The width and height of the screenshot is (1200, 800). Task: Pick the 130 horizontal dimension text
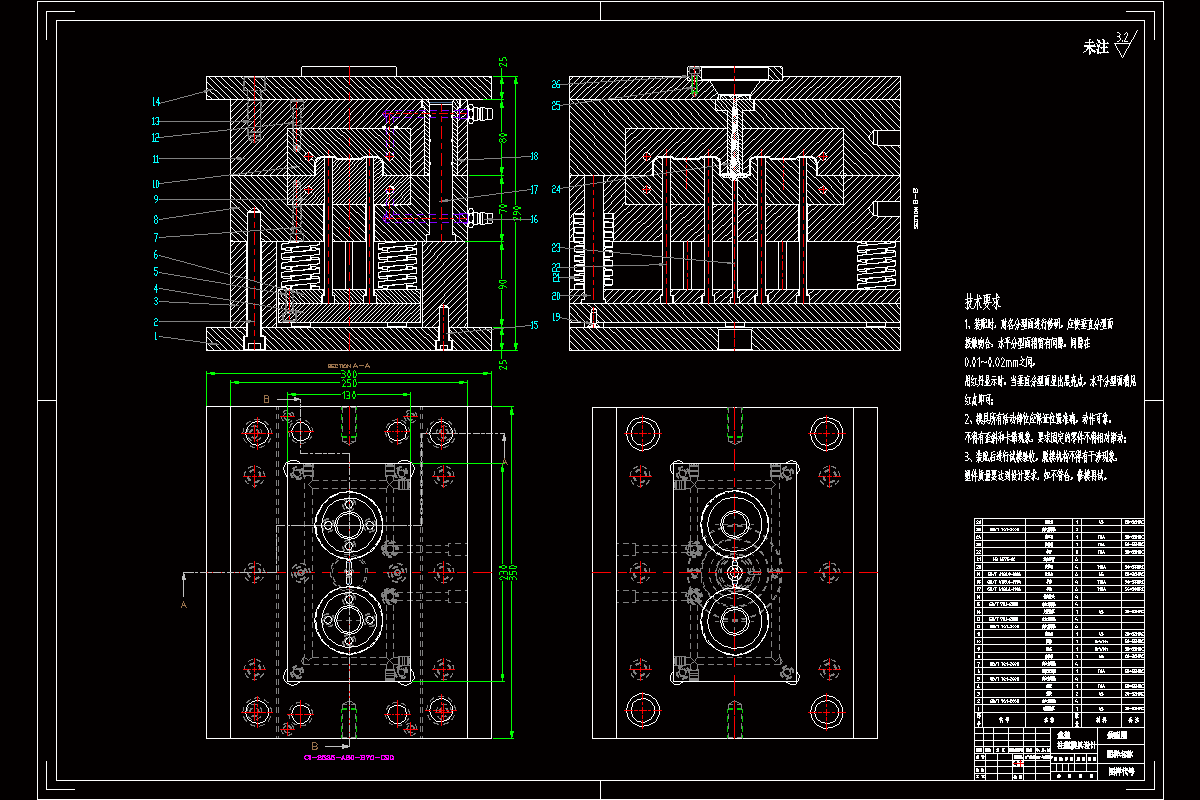point(348,396)
